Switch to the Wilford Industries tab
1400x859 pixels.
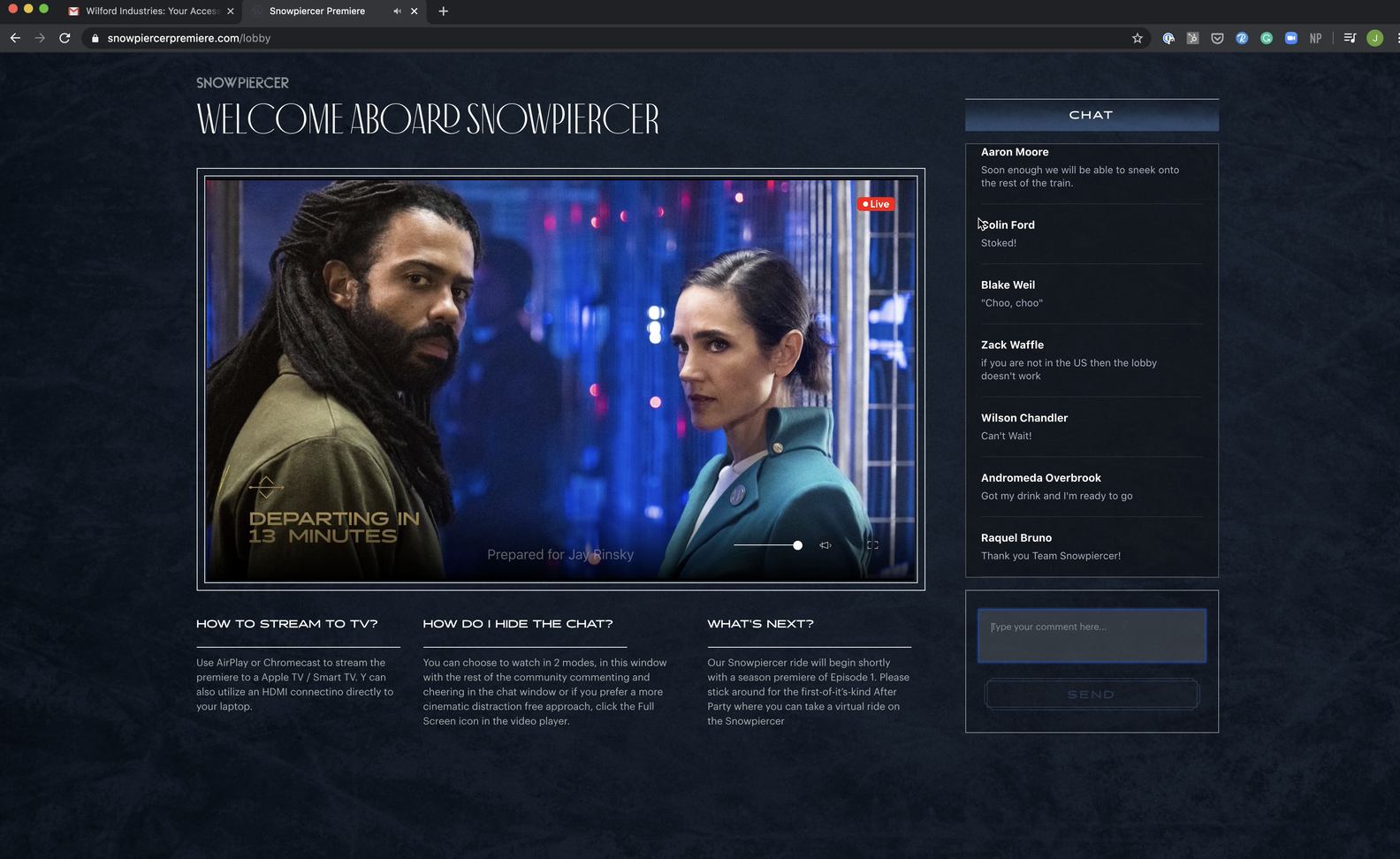click(152, 11)
